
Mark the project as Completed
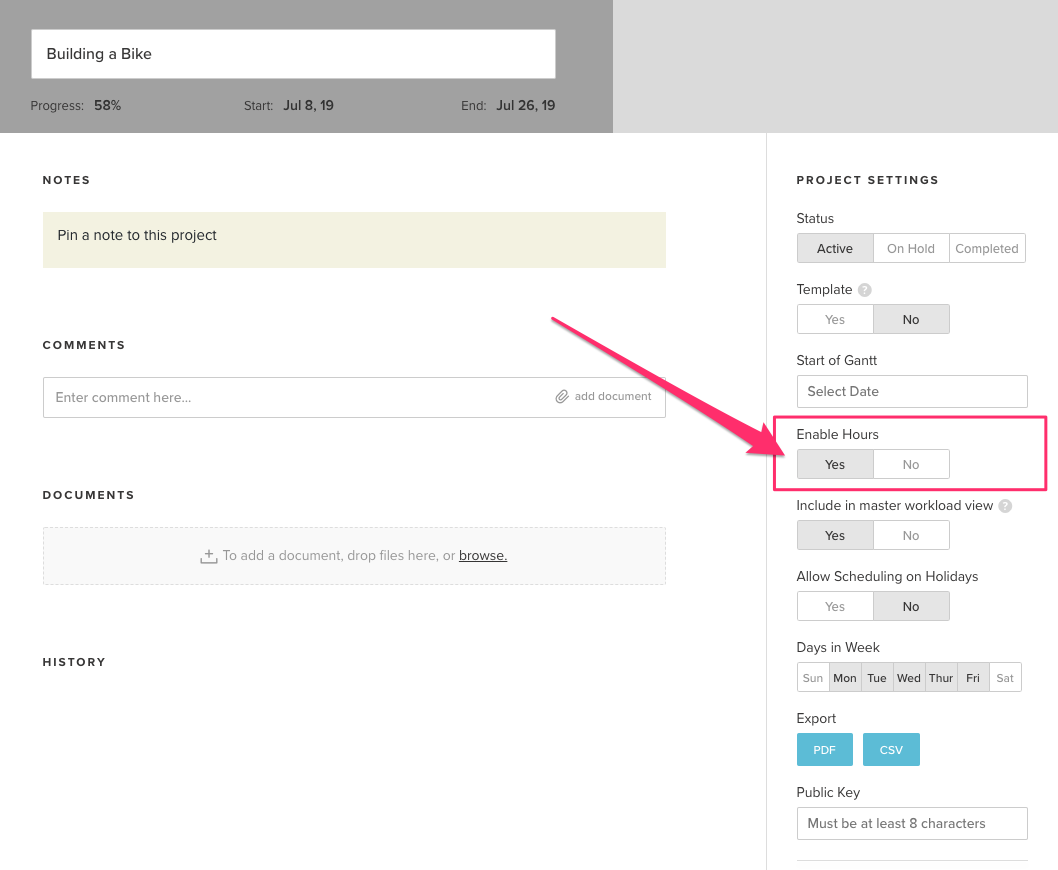pyautogui.click(x=986, y=248)
